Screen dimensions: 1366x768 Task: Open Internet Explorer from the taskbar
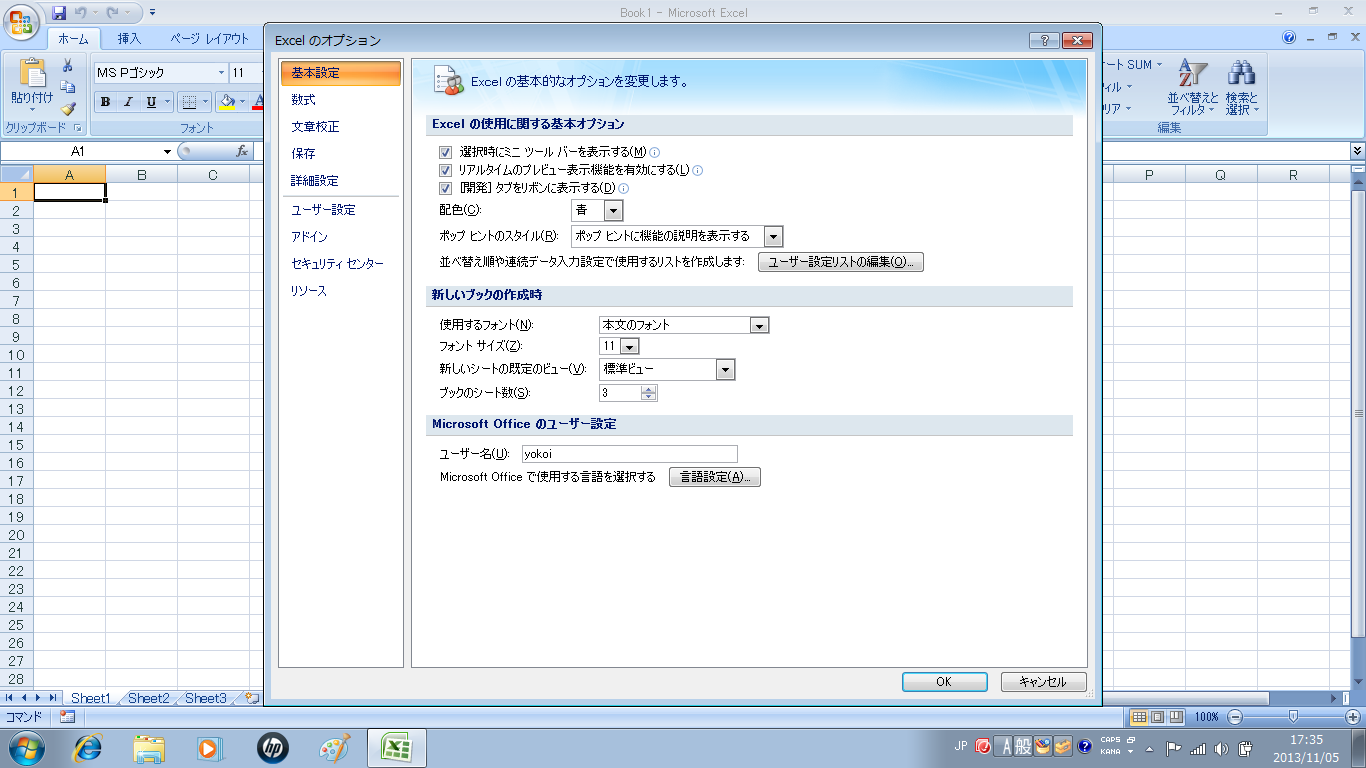[89, 747]
